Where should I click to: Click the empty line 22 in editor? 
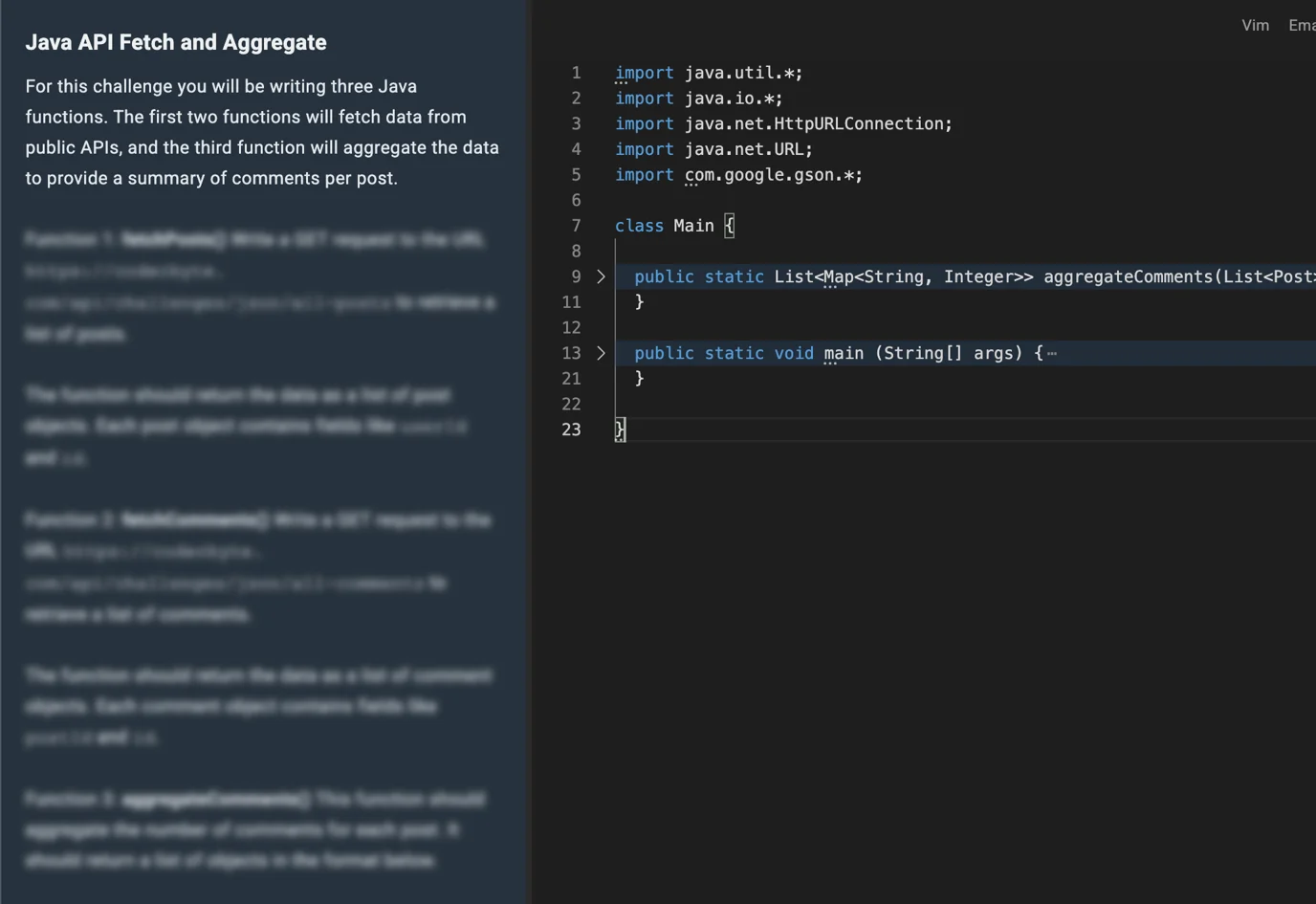[861, 404]
